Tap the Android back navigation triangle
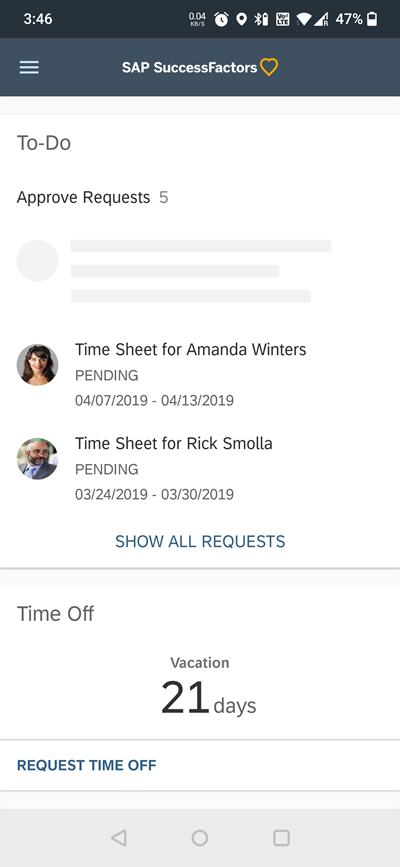This screenshot has height=867, width=400. point(118,838)
